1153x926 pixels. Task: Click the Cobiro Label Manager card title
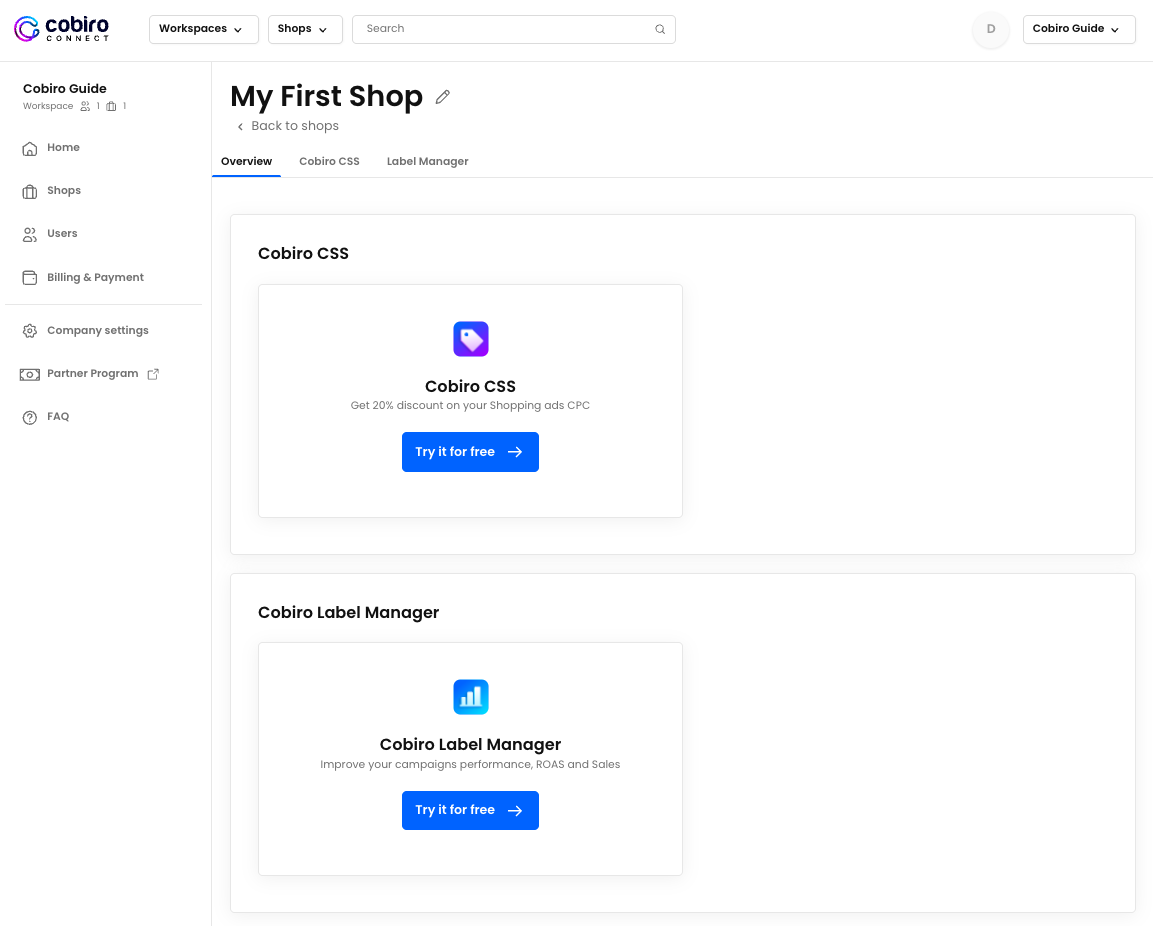[470, 744]
